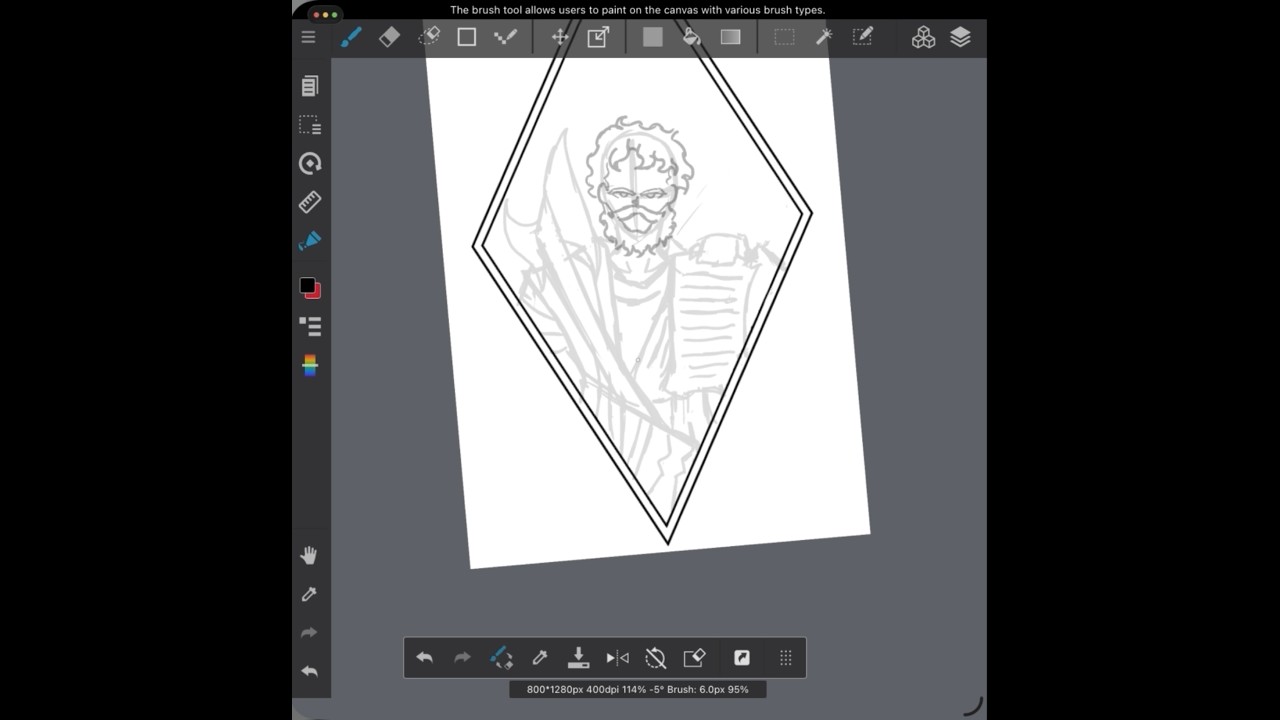Open the rainbow color palette

[310, 365]
